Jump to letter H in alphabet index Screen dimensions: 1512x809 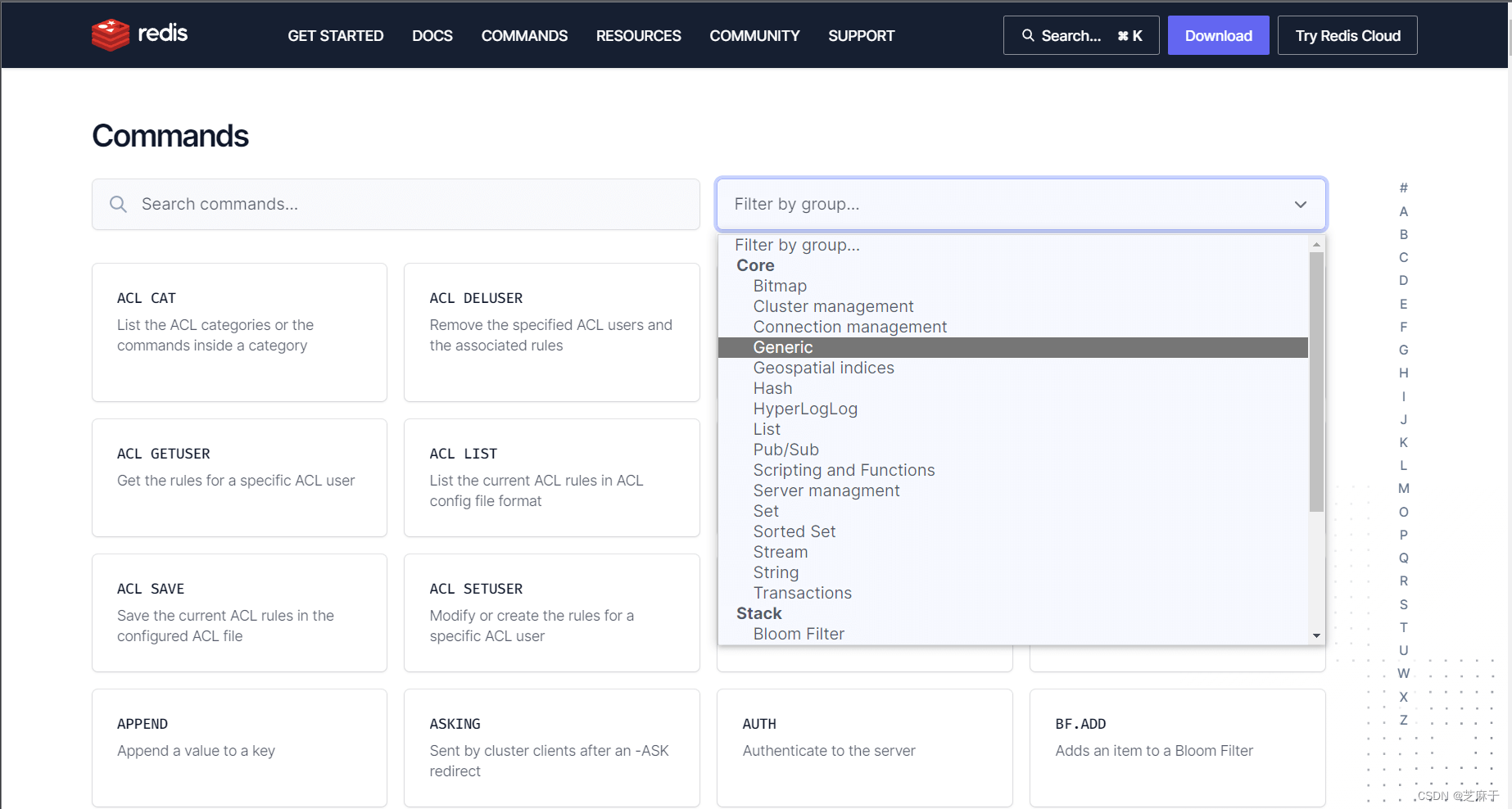pyautogui.click(x=1404, y=373)
